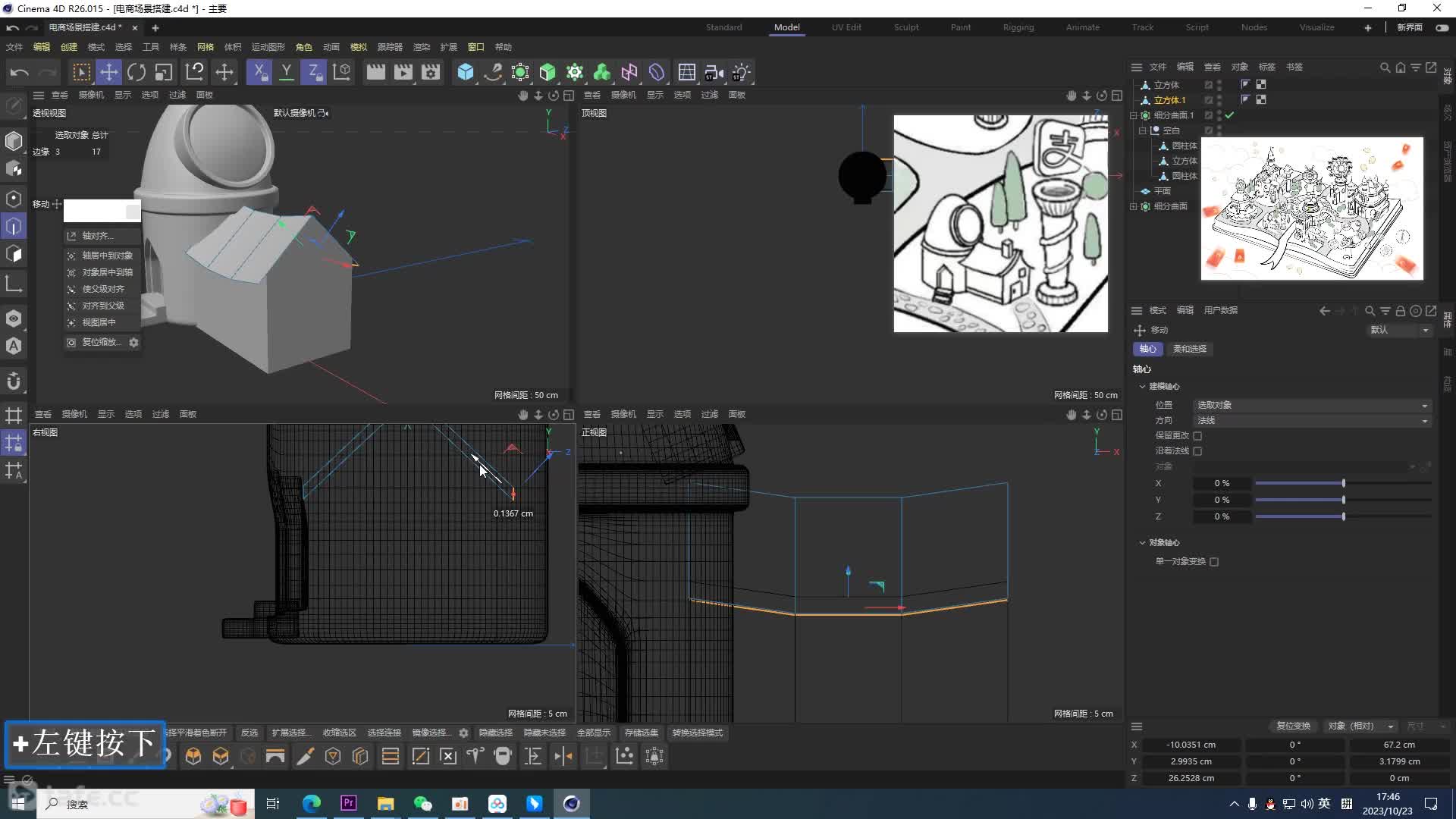The width and height of the screenshot is (1456, 819).
Task: Switch to Edges mode in left sidebar
Action: 14,226
